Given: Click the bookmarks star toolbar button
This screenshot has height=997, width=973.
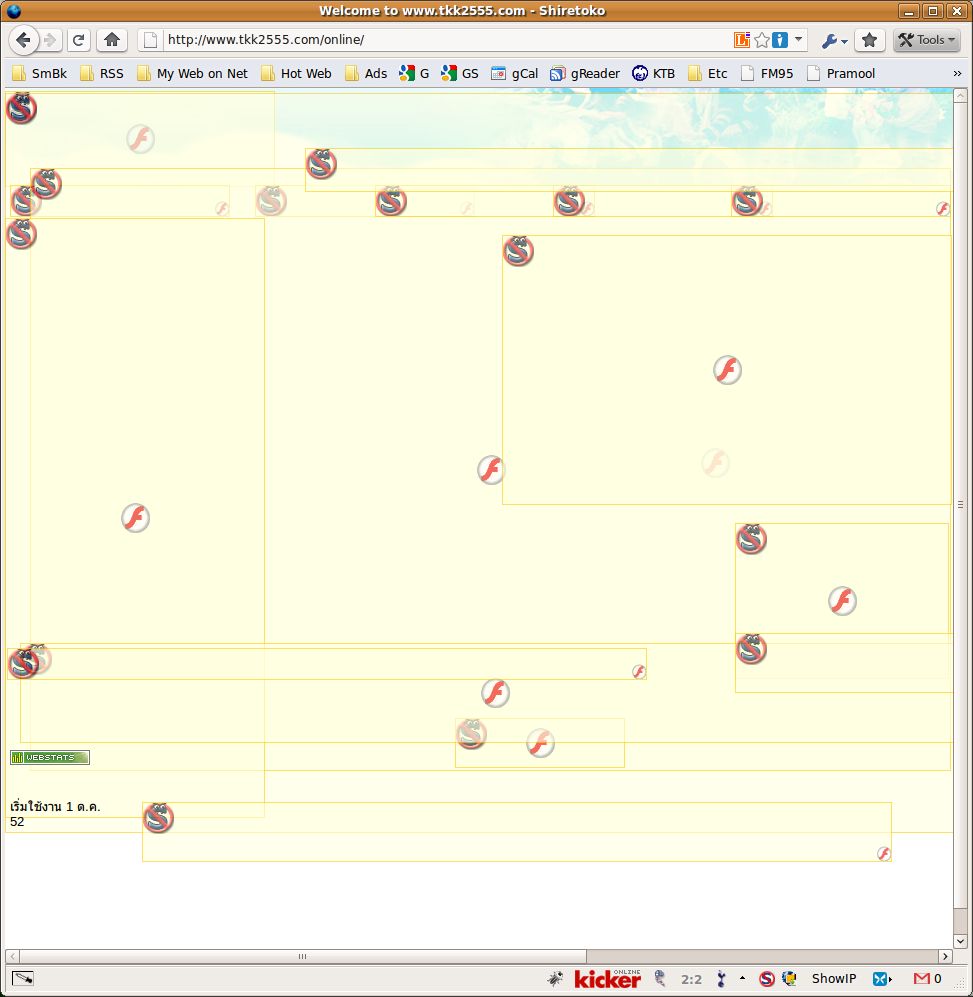Looking at the screenshot, I should (x=869, y=40).
